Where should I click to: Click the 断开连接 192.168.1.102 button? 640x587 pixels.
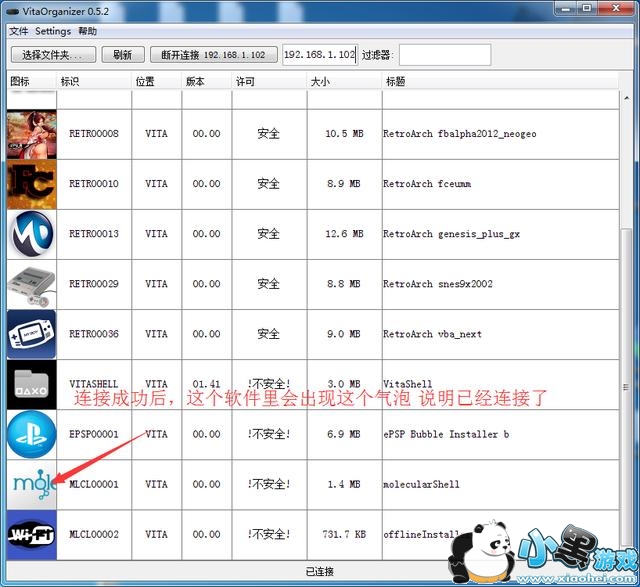tap(213, 55)
